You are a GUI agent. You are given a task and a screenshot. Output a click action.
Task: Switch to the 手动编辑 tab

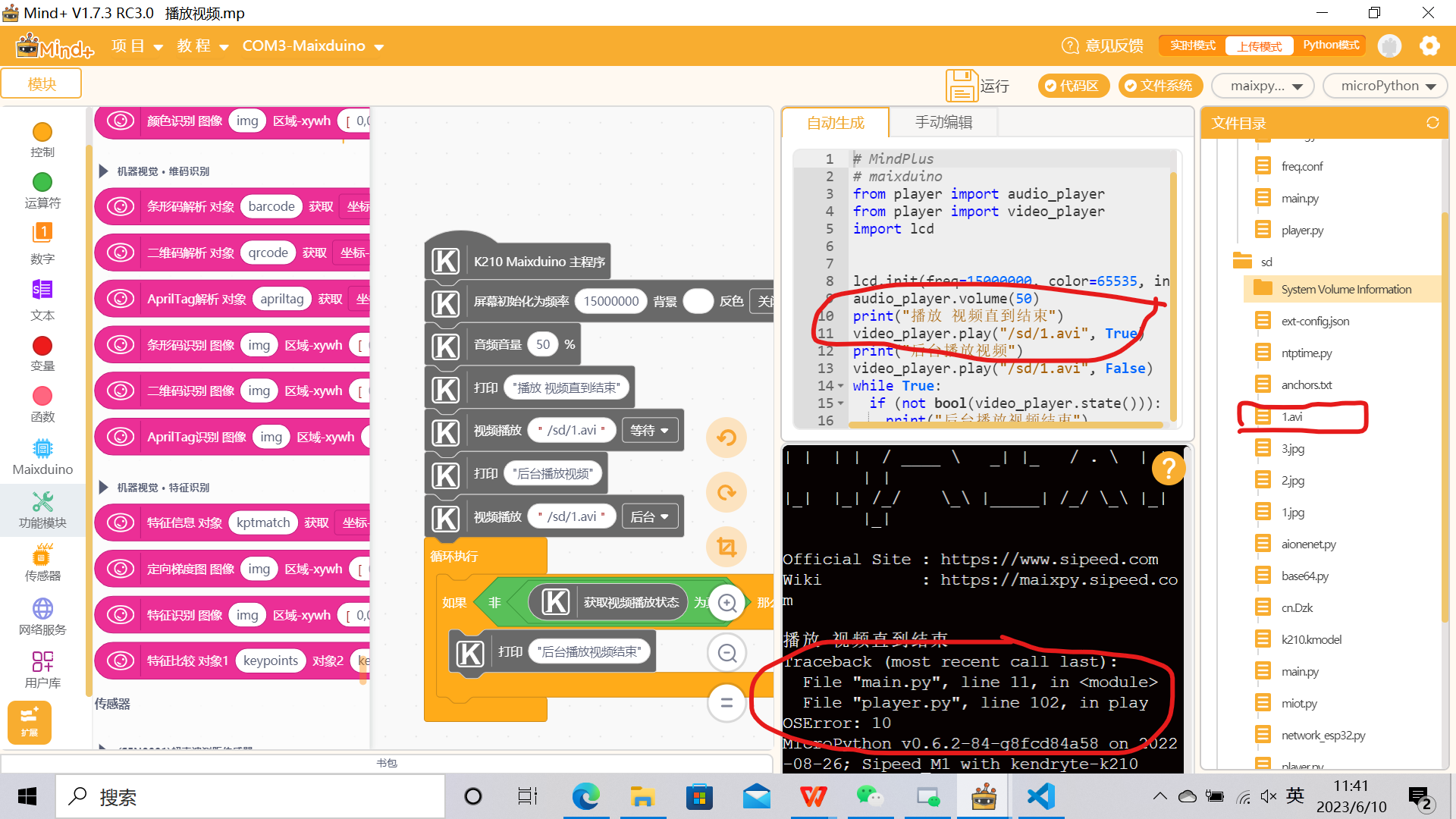coord(943,122)
